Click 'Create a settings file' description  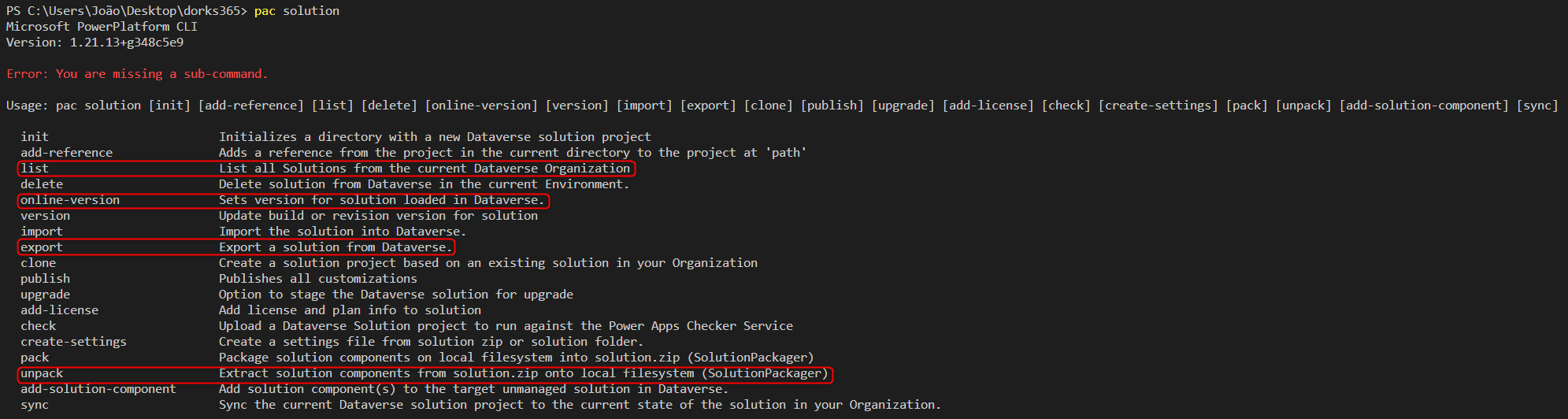pos(431,342)
